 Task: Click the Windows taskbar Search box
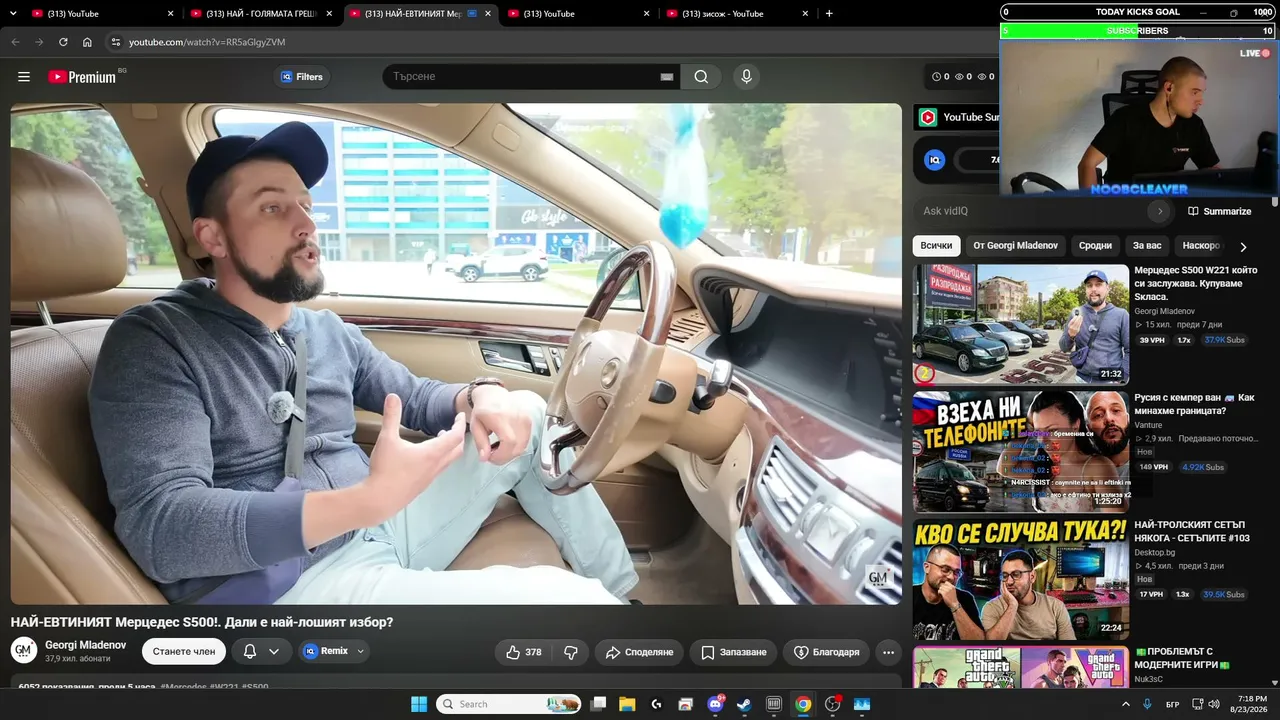[510, 704]
